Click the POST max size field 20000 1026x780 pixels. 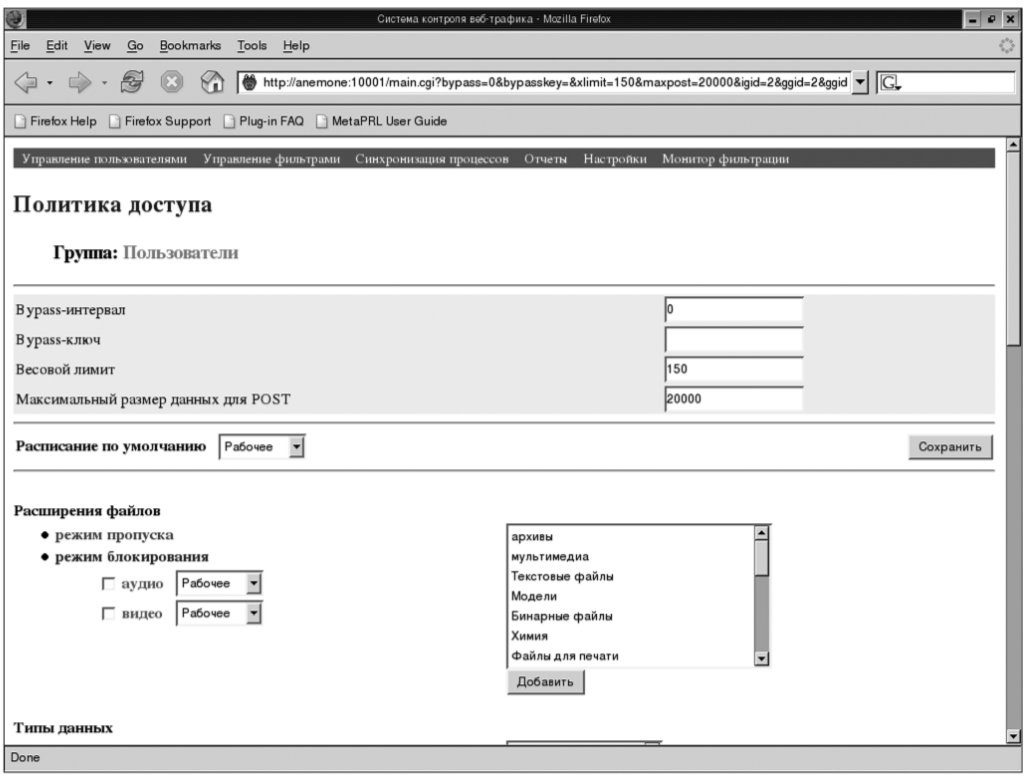click(734, 399)
